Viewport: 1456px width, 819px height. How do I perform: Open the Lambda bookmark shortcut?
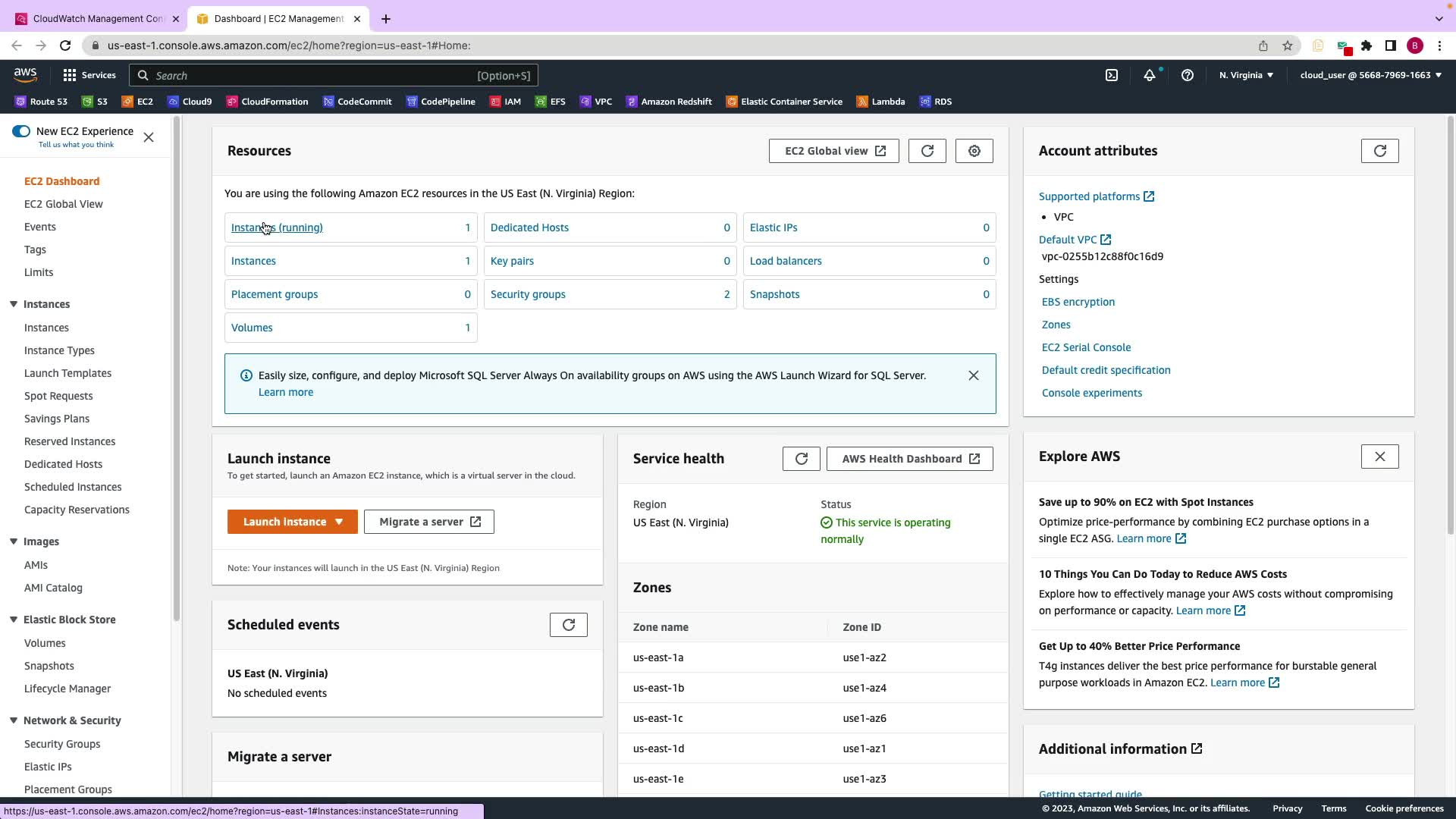[x=880, y=102]
